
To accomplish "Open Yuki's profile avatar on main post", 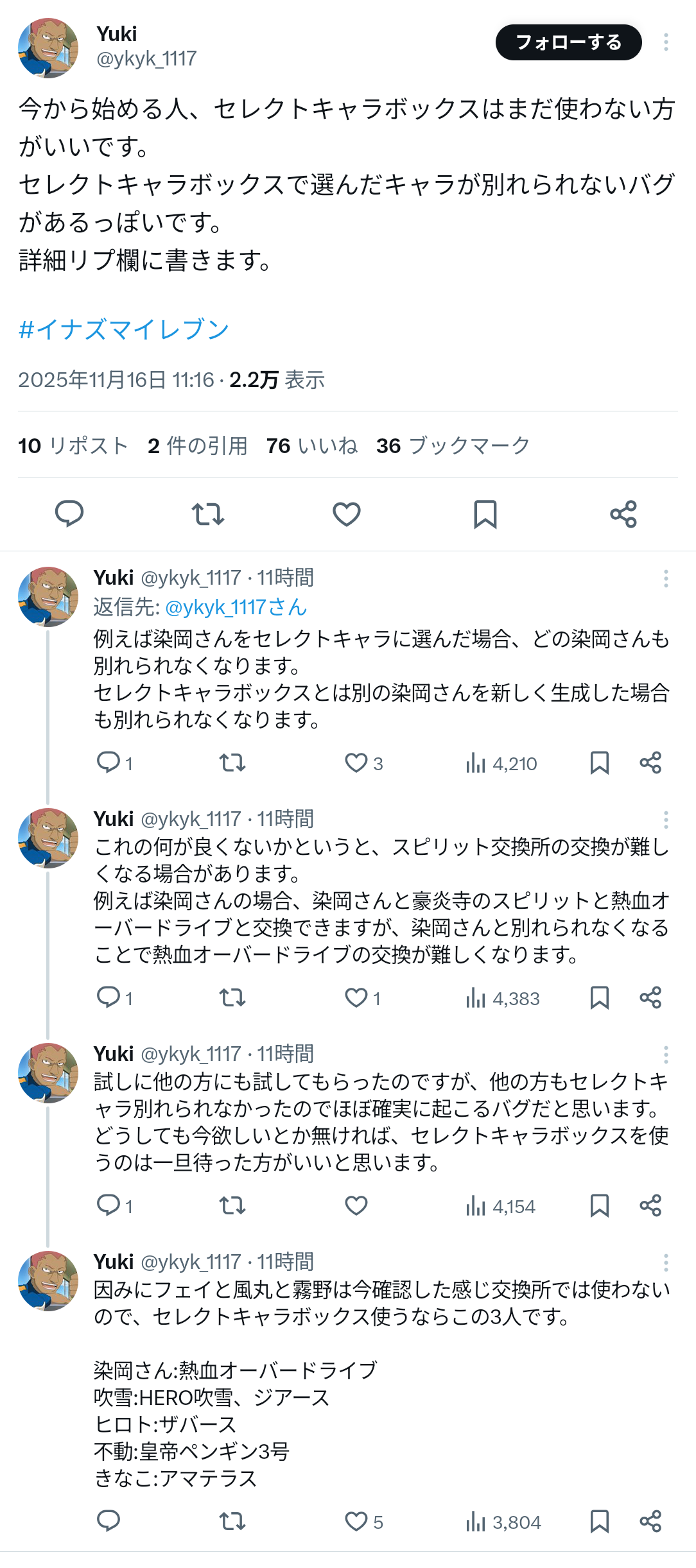I will click(48, 48).
